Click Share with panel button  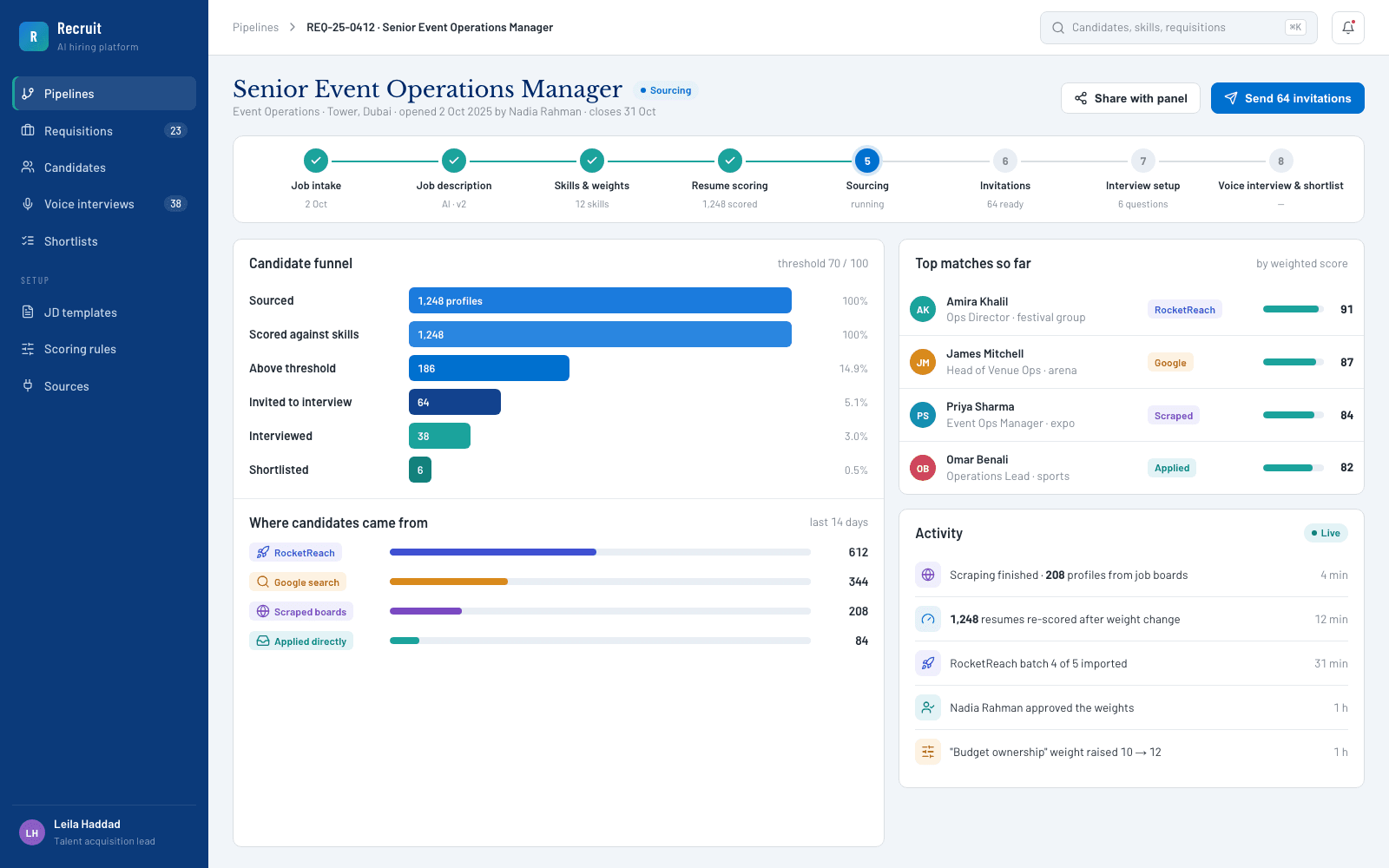pos(1130,98)
